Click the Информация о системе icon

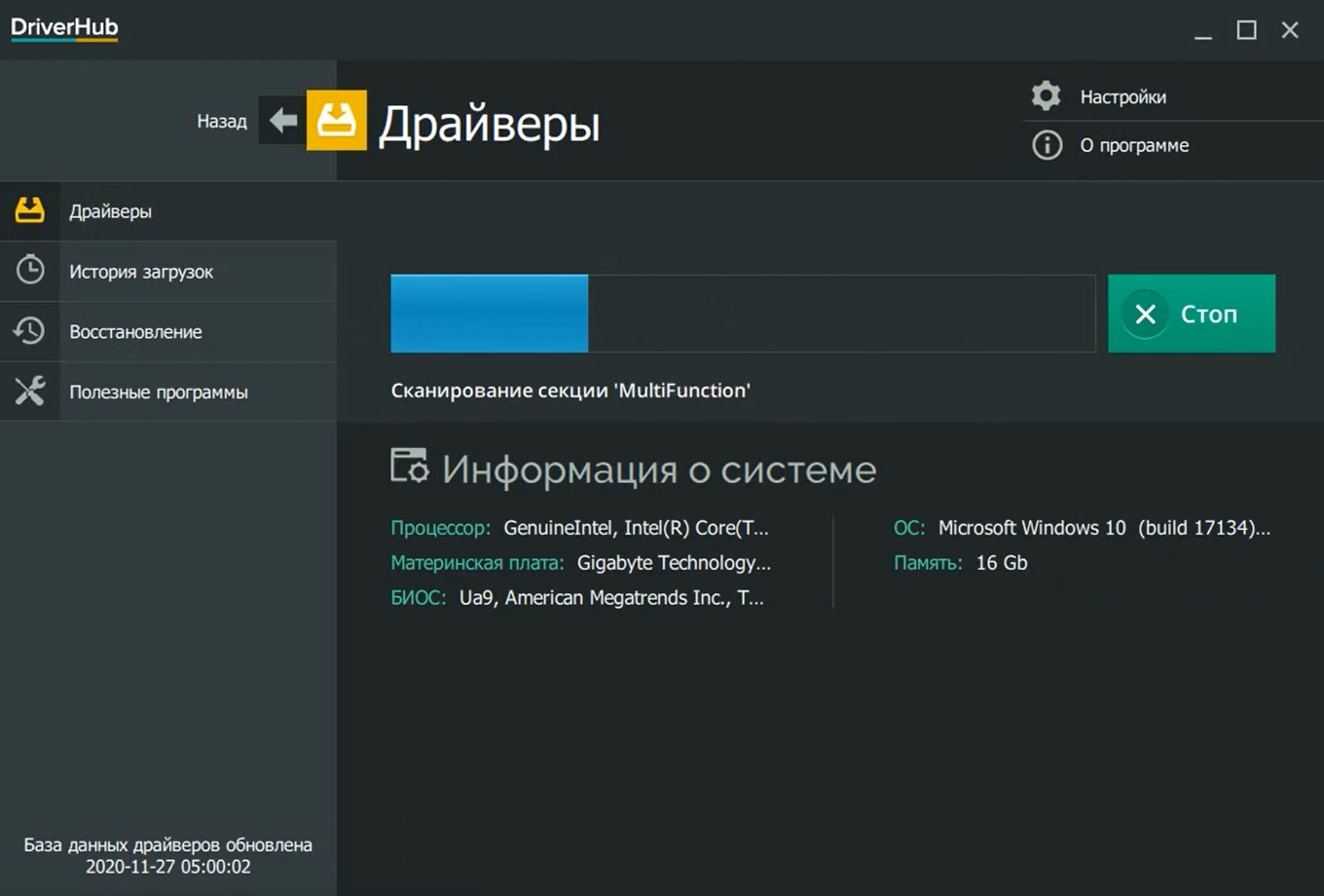pos(409,466)
